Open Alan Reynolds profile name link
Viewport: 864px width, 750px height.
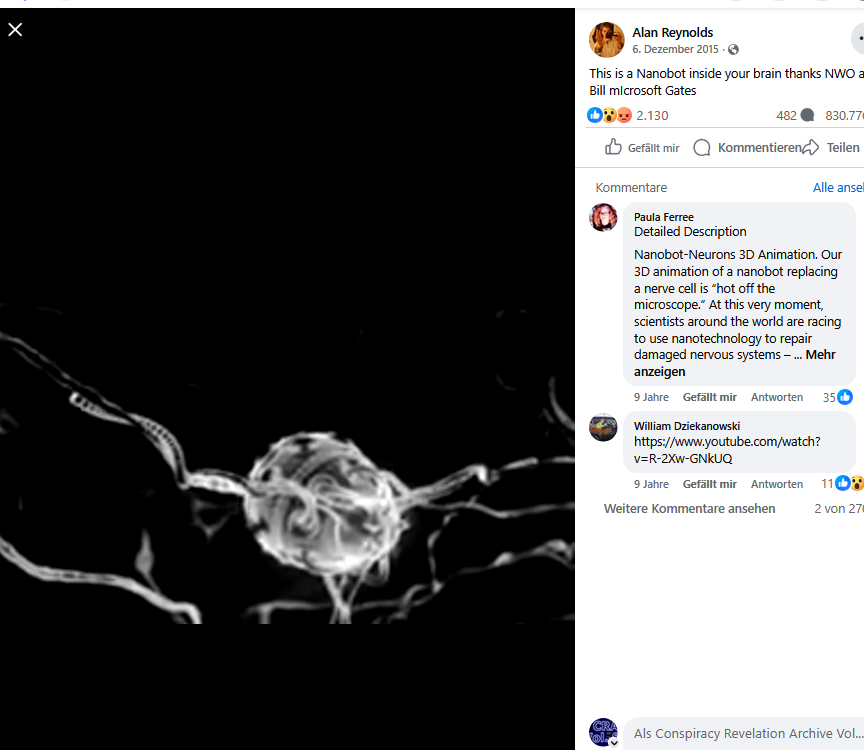(x=672, y=33)
